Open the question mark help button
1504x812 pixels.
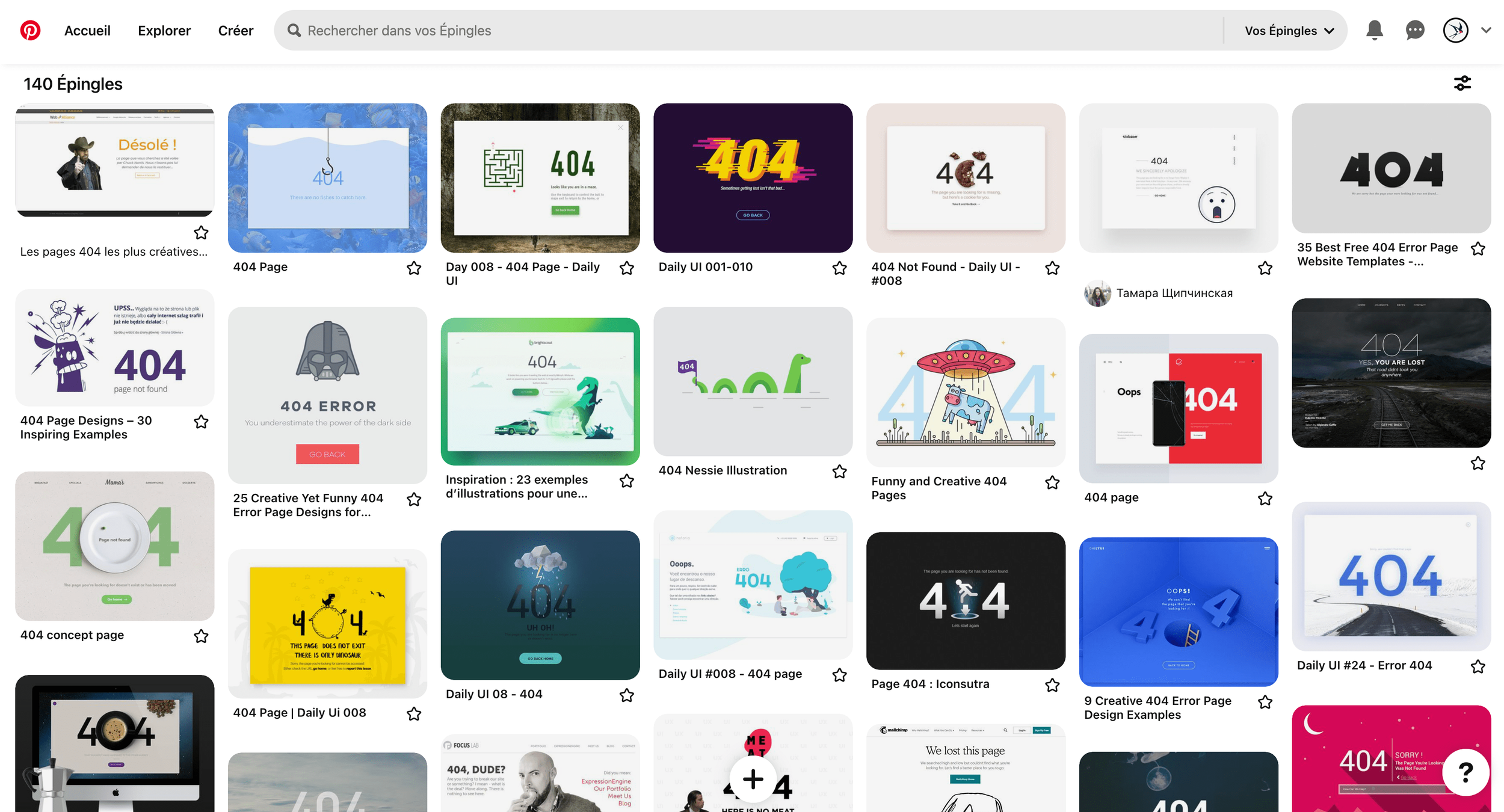click(1465, 772)
